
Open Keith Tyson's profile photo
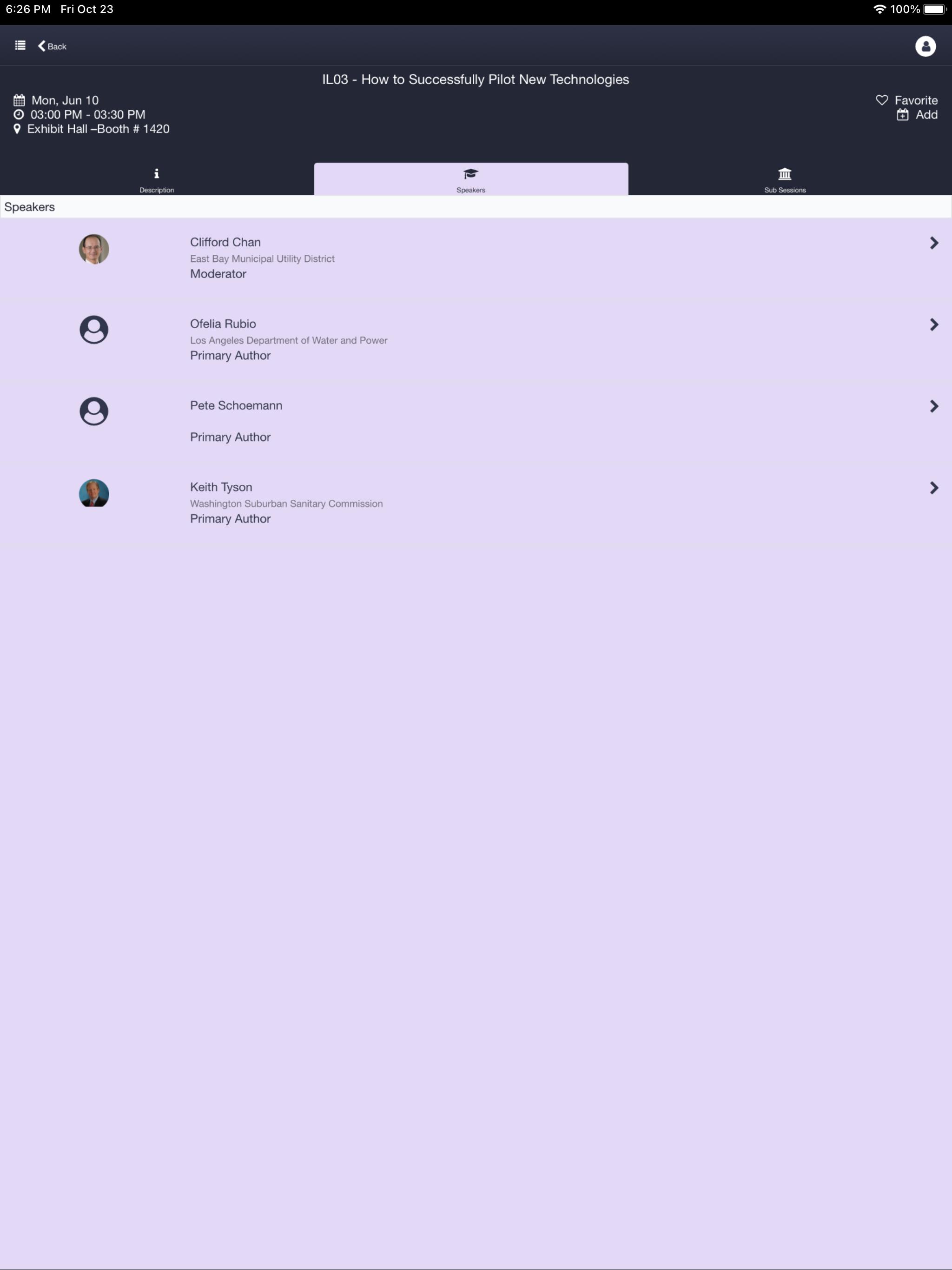pos(93,493)
